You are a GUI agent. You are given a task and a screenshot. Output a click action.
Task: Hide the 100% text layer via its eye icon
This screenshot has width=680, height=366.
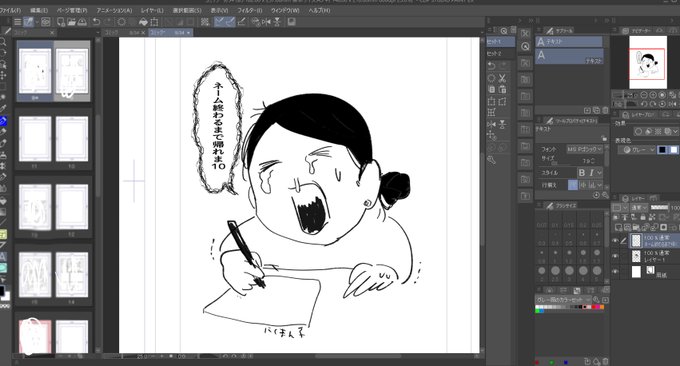point(615,241)
